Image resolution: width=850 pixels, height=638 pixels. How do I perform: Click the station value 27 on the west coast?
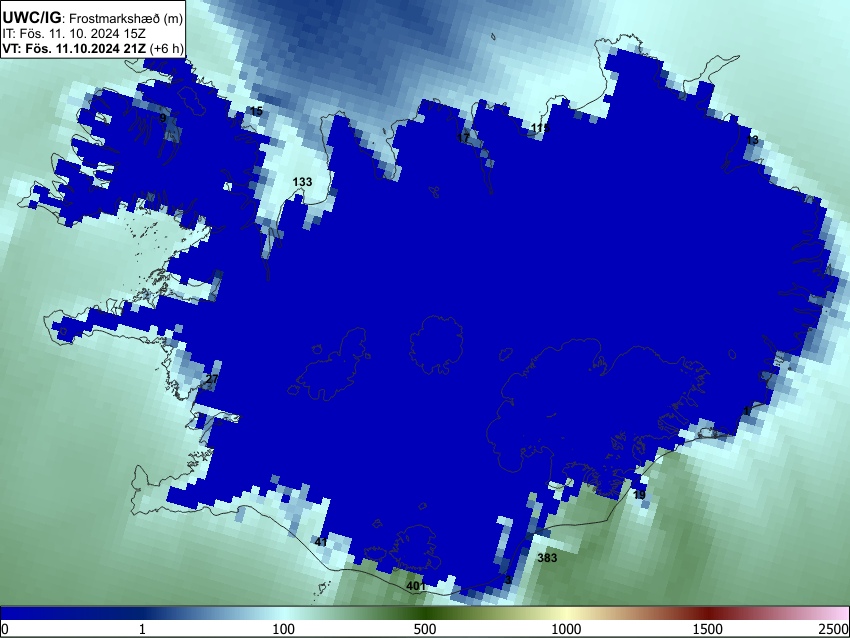212,379
